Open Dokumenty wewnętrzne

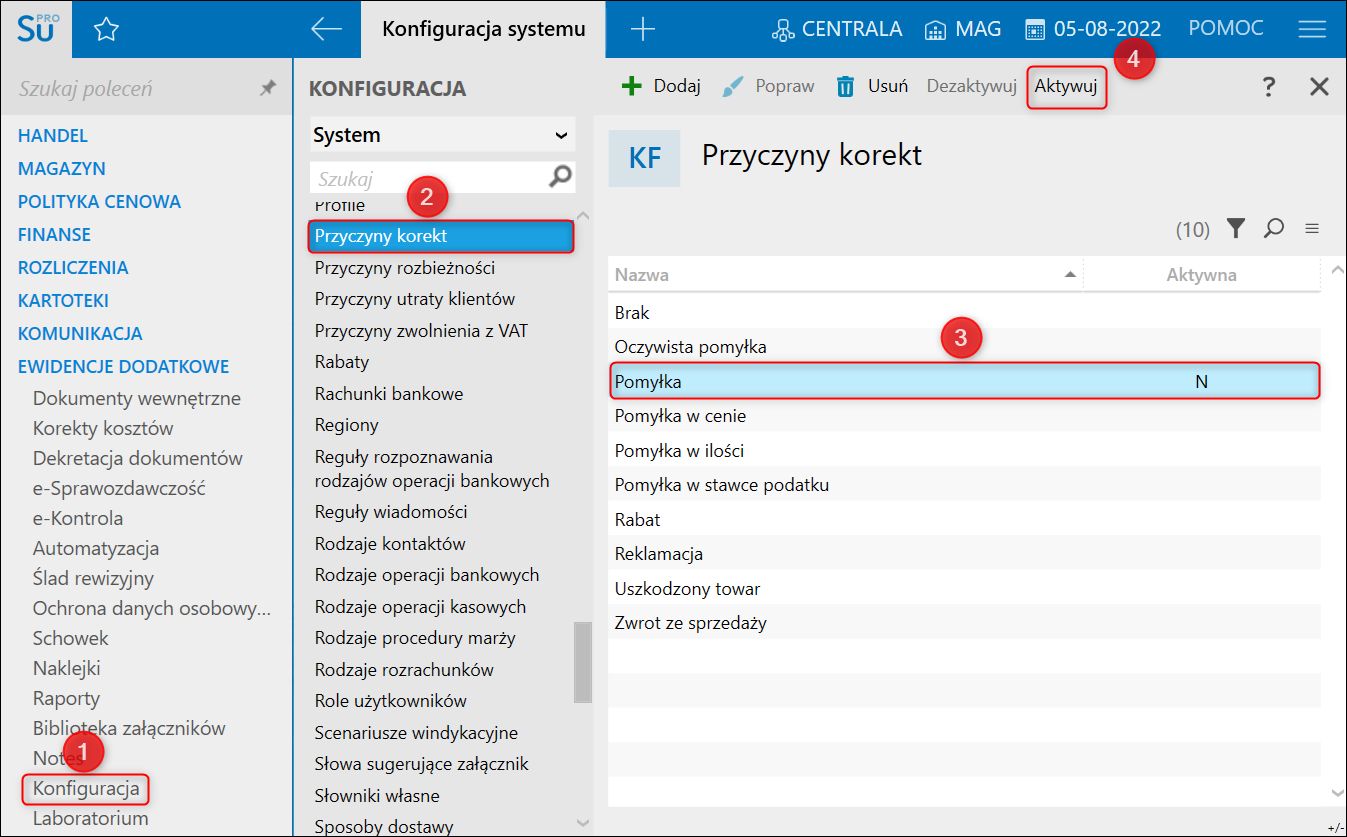[137, 398]
